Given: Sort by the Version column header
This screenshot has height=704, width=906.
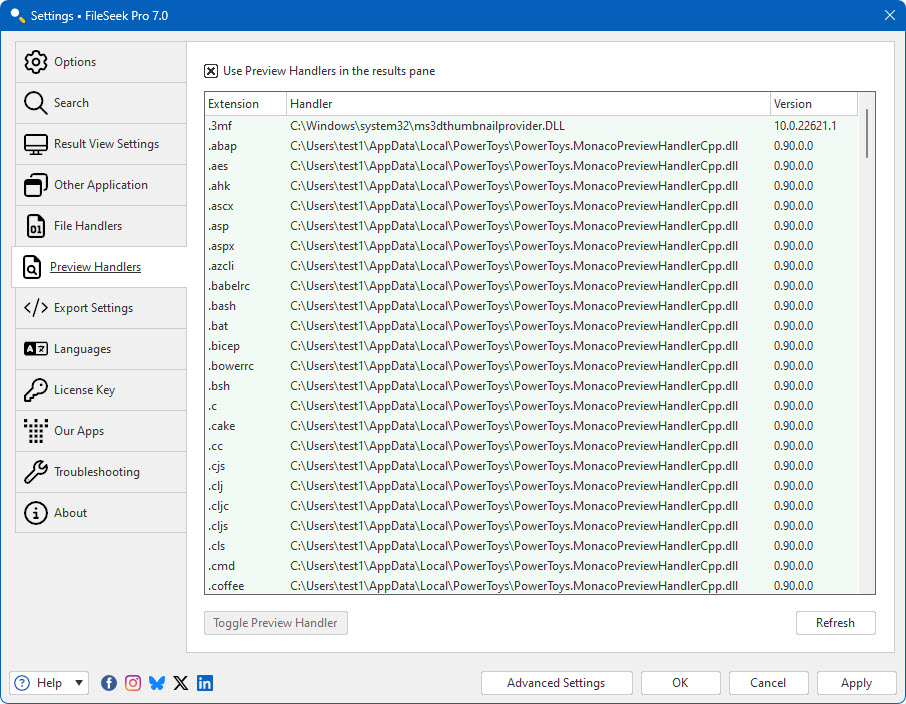Looking at the screenshot, I should (814, 104).
